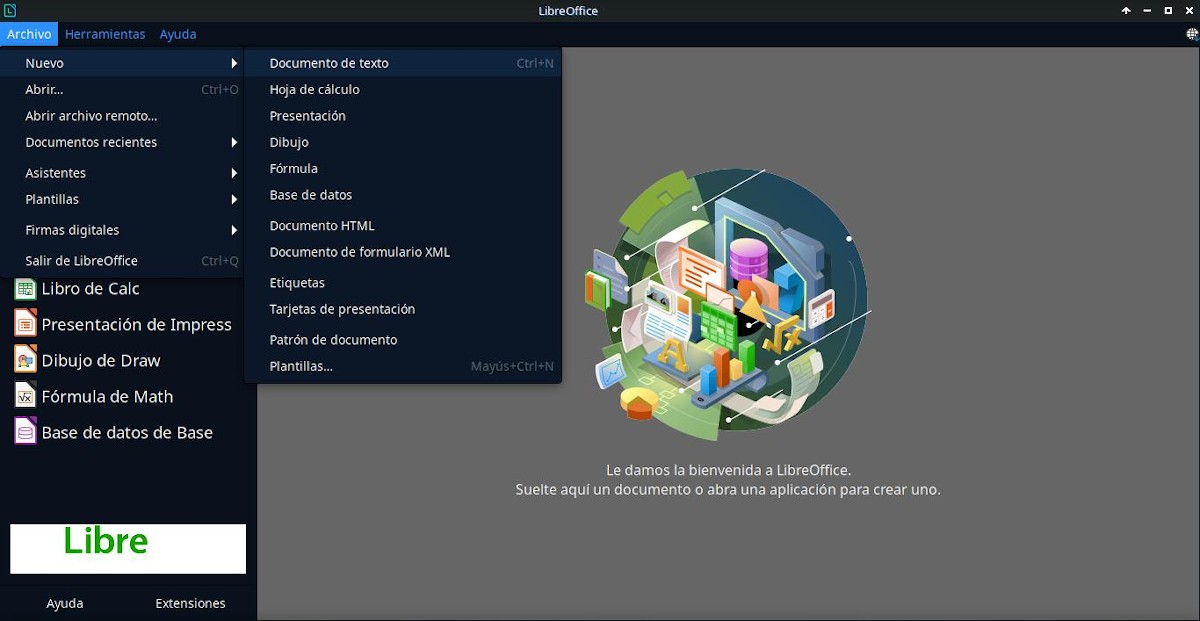Viewport: 1200px width, 621px height.
Task: Expand the Asistentes submenu
Action: pyautogui.click(x=55, y=172)
